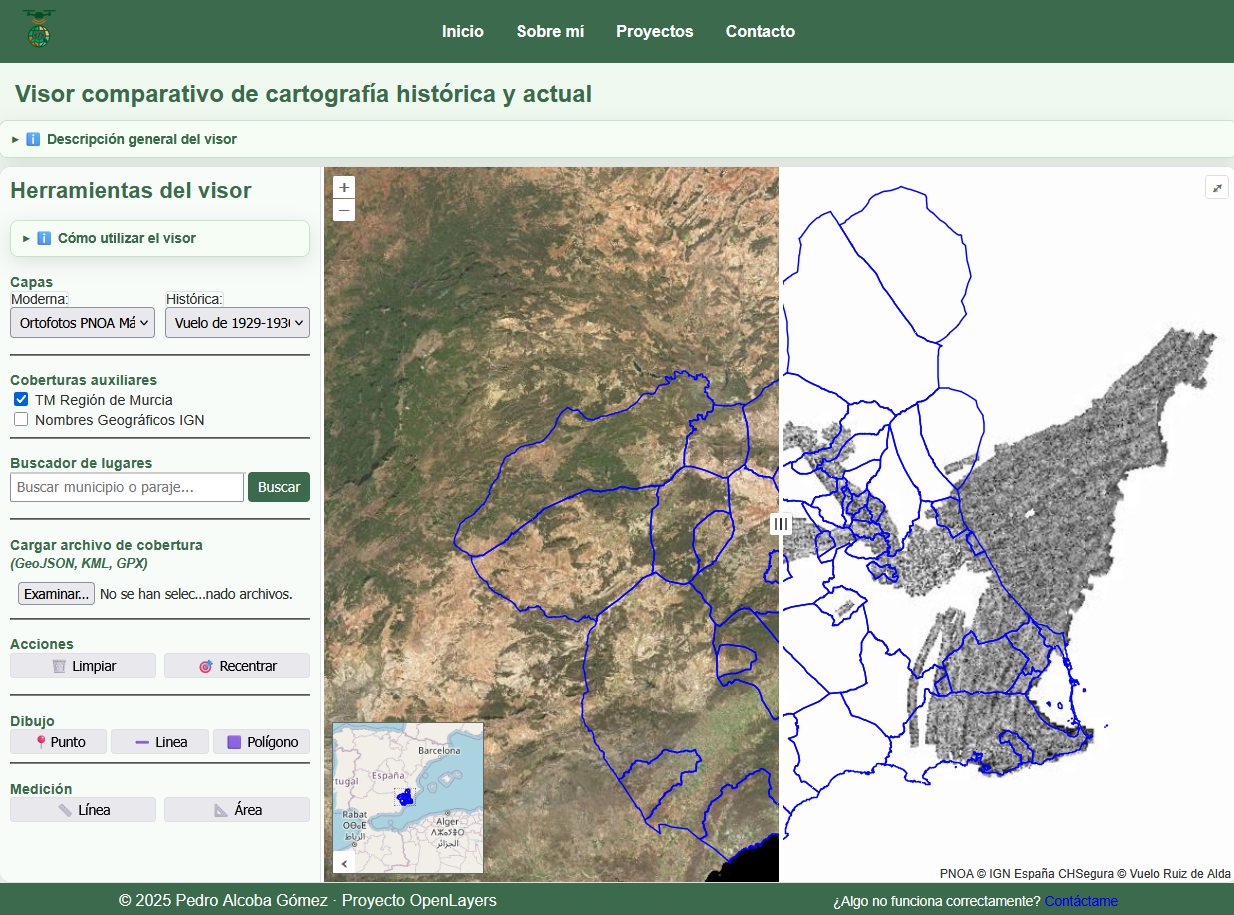Enable Nombres Geográficos IGN checkbox
The image size is (1234, 915).
click(21, 419)
